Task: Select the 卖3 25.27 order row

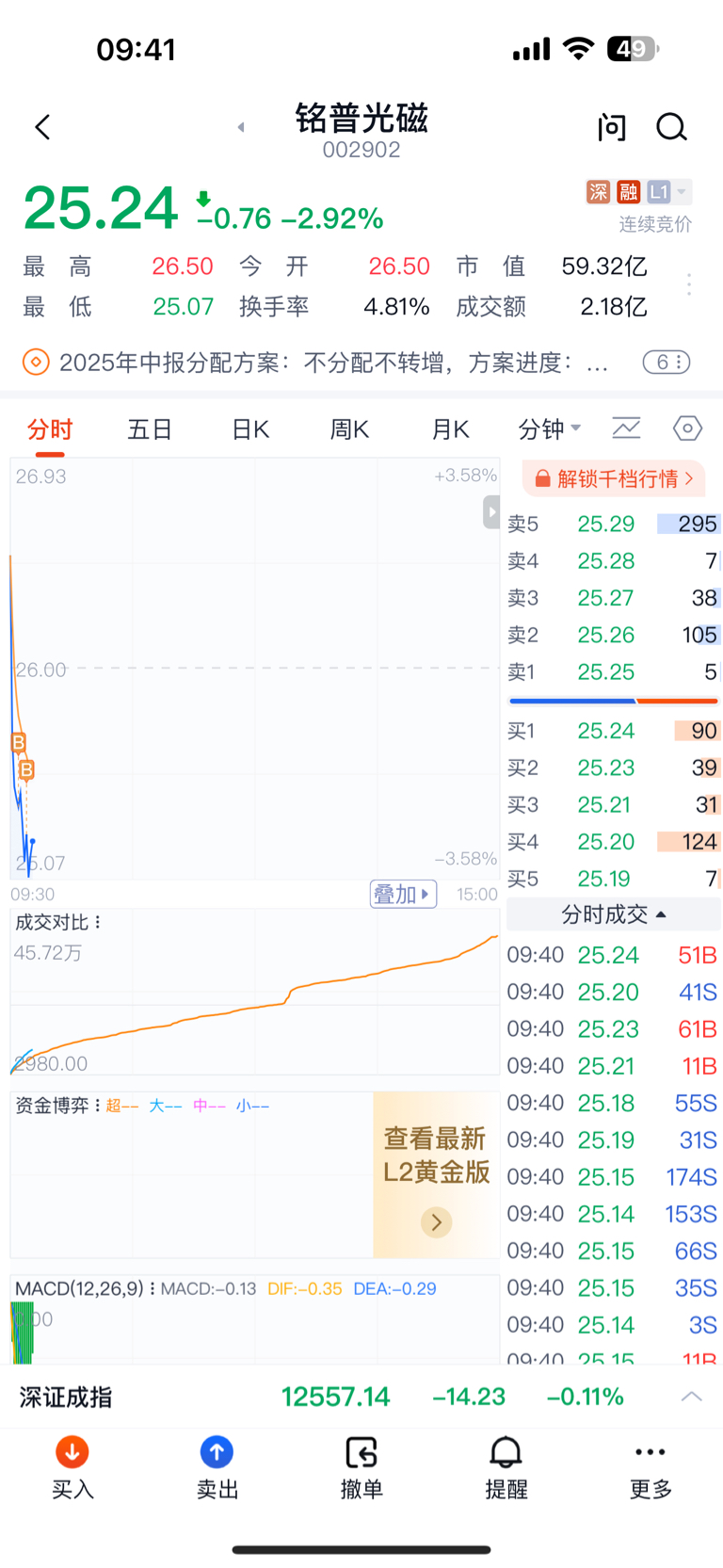Action: (614, 598)
